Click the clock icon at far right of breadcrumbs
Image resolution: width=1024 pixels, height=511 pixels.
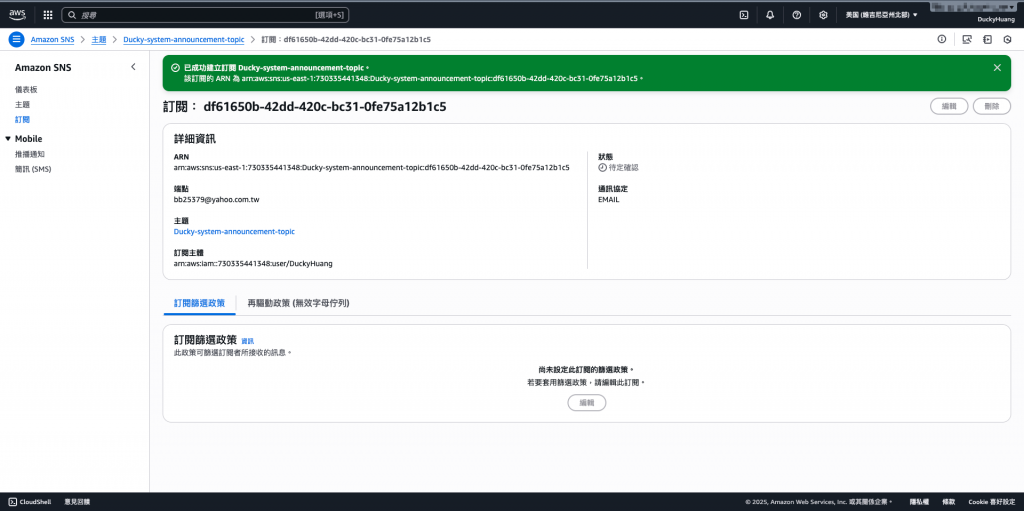click(1007, 39)
